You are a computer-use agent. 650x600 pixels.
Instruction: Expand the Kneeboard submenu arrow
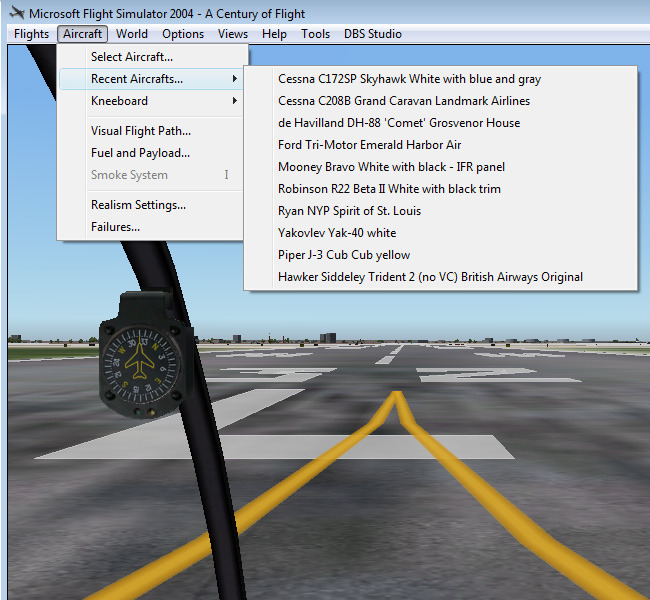235,101
